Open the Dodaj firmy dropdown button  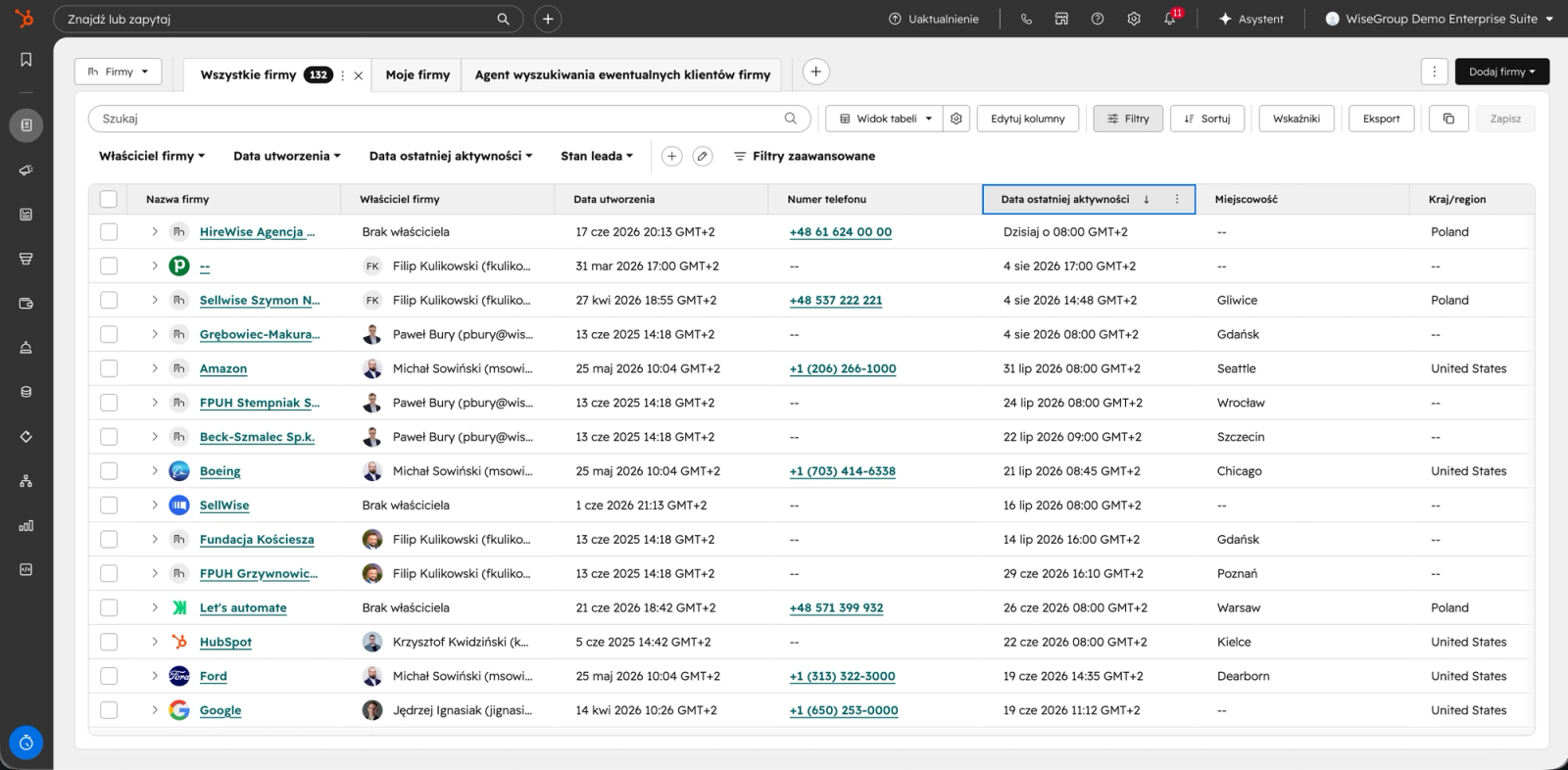click(x=1502, y=72)
